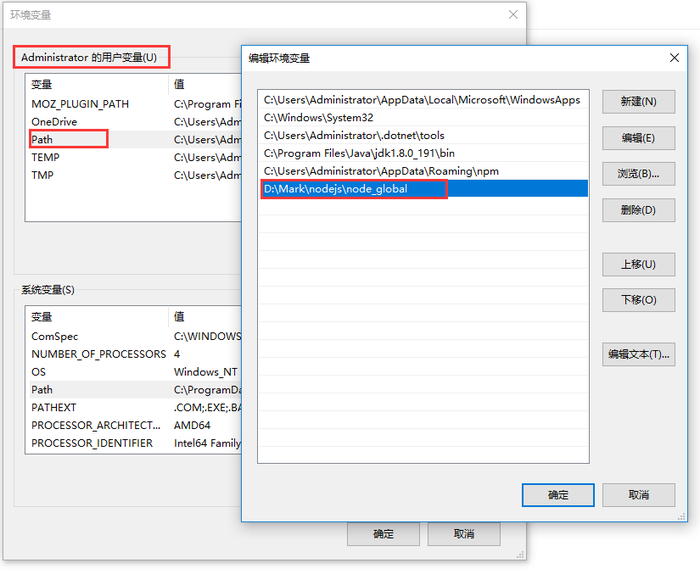Select OneDrive user variable

point(54,122)
